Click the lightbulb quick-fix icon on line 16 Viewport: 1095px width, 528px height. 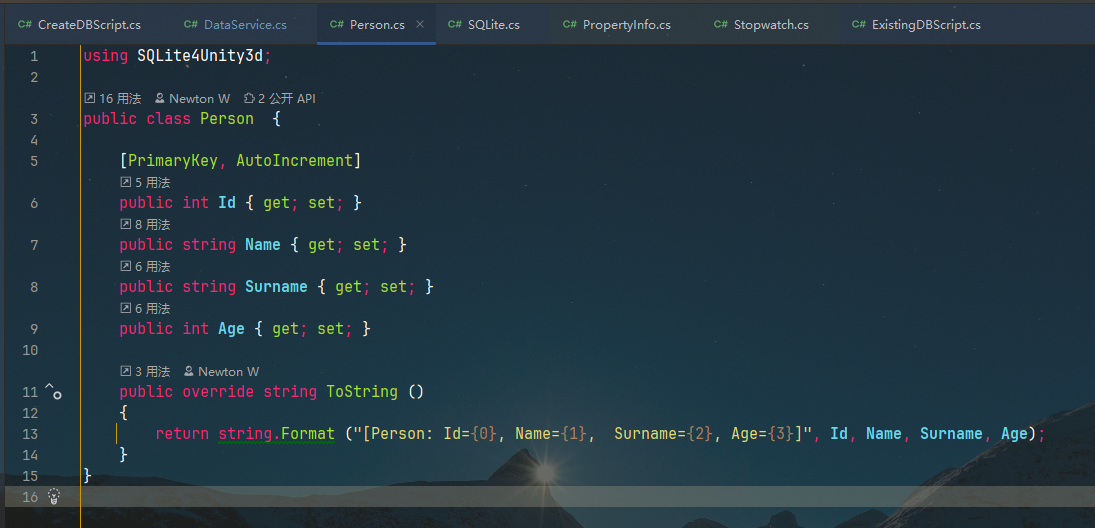click(x=54, y=497)
